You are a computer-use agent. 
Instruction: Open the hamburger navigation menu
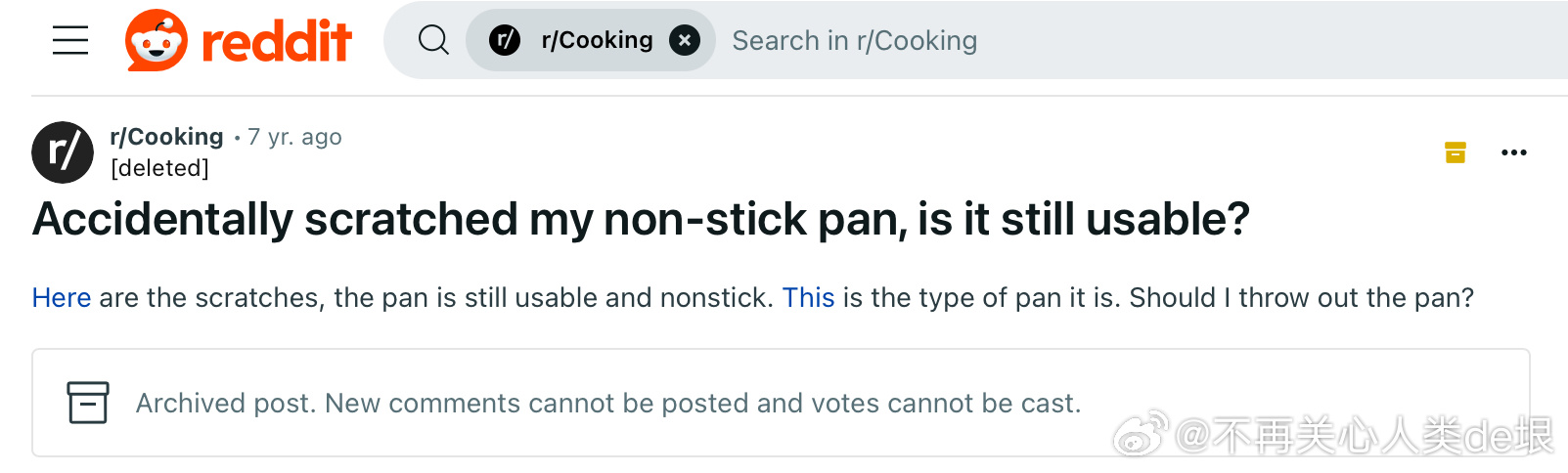tap(70, 40)
